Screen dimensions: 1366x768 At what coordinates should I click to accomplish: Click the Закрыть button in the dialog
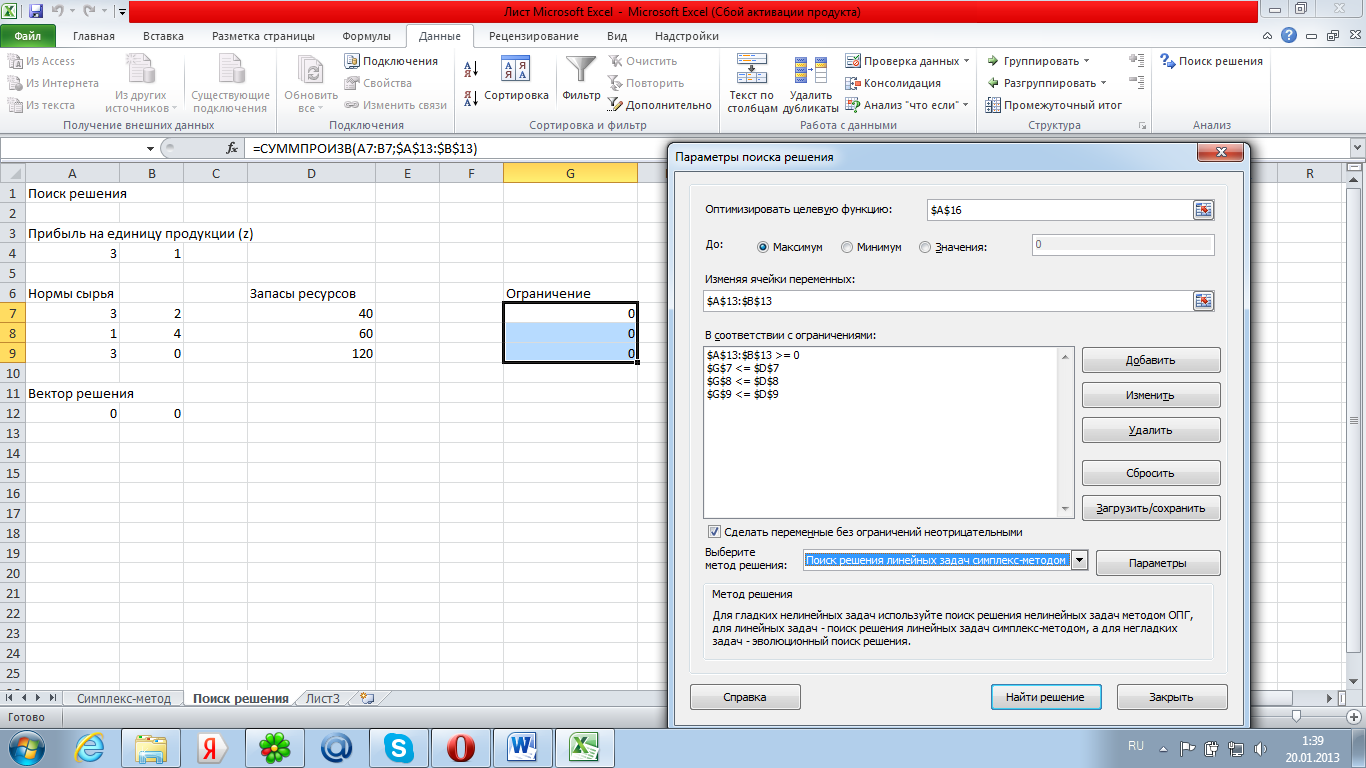click(1172, 697)
